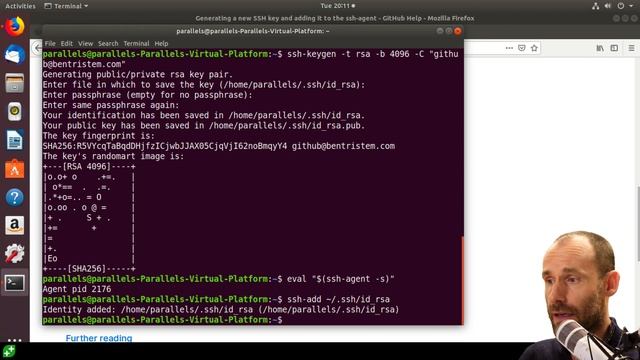Click the Firefox page vertical scrollbar

pos(638,224)
